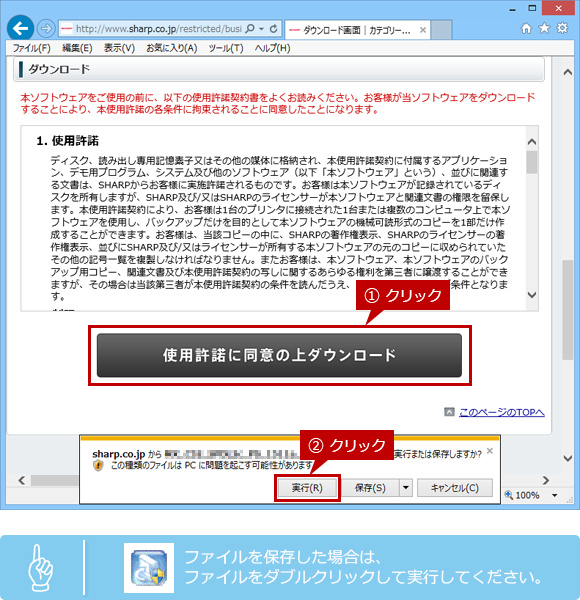Click the ダウンロード section heading
This screenshot has height=600, width=580.
(59, 69)
